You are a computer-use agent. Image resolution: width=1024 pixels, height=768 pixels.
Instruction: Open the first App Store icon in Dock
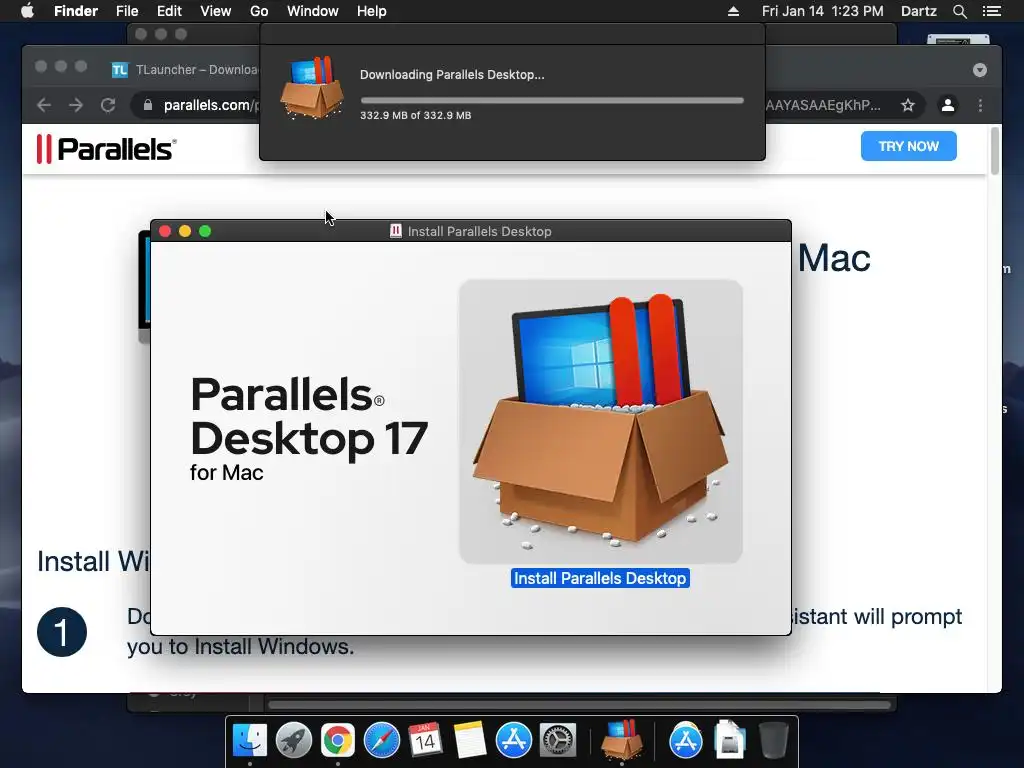pos(513,740)
